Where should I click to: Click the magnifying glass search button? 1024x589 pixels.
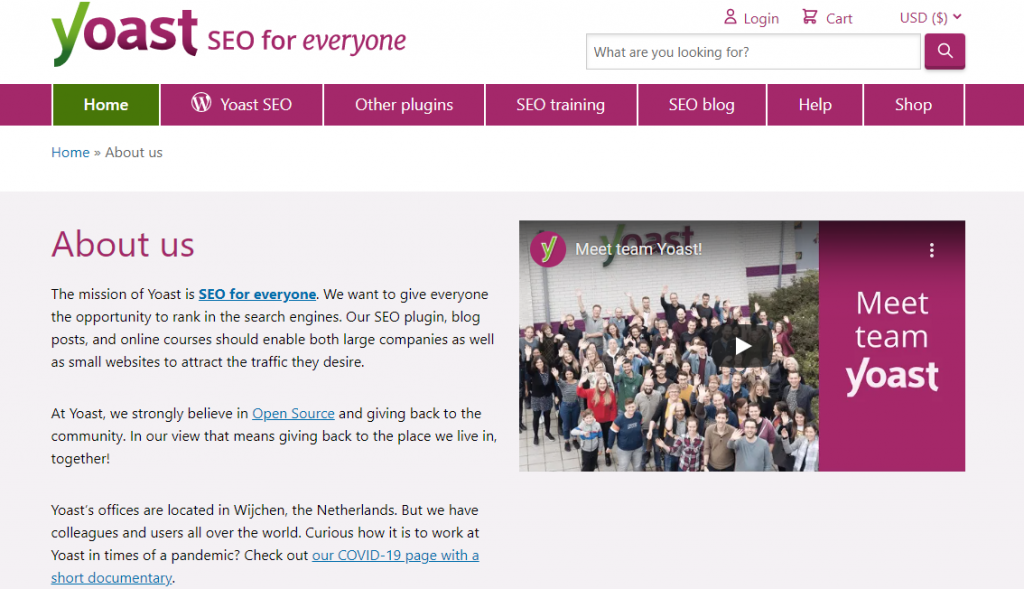(944, 51)
